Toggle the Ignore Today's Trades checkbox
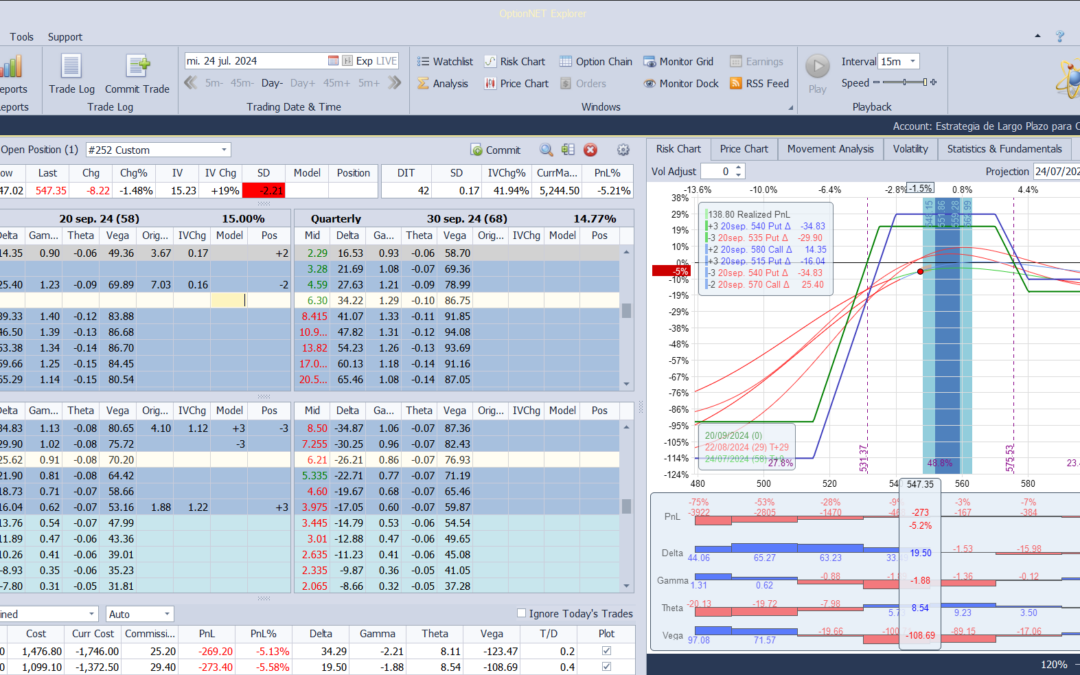The height and width of the screenshot is (675, 1080). click(x=521, y=613)
